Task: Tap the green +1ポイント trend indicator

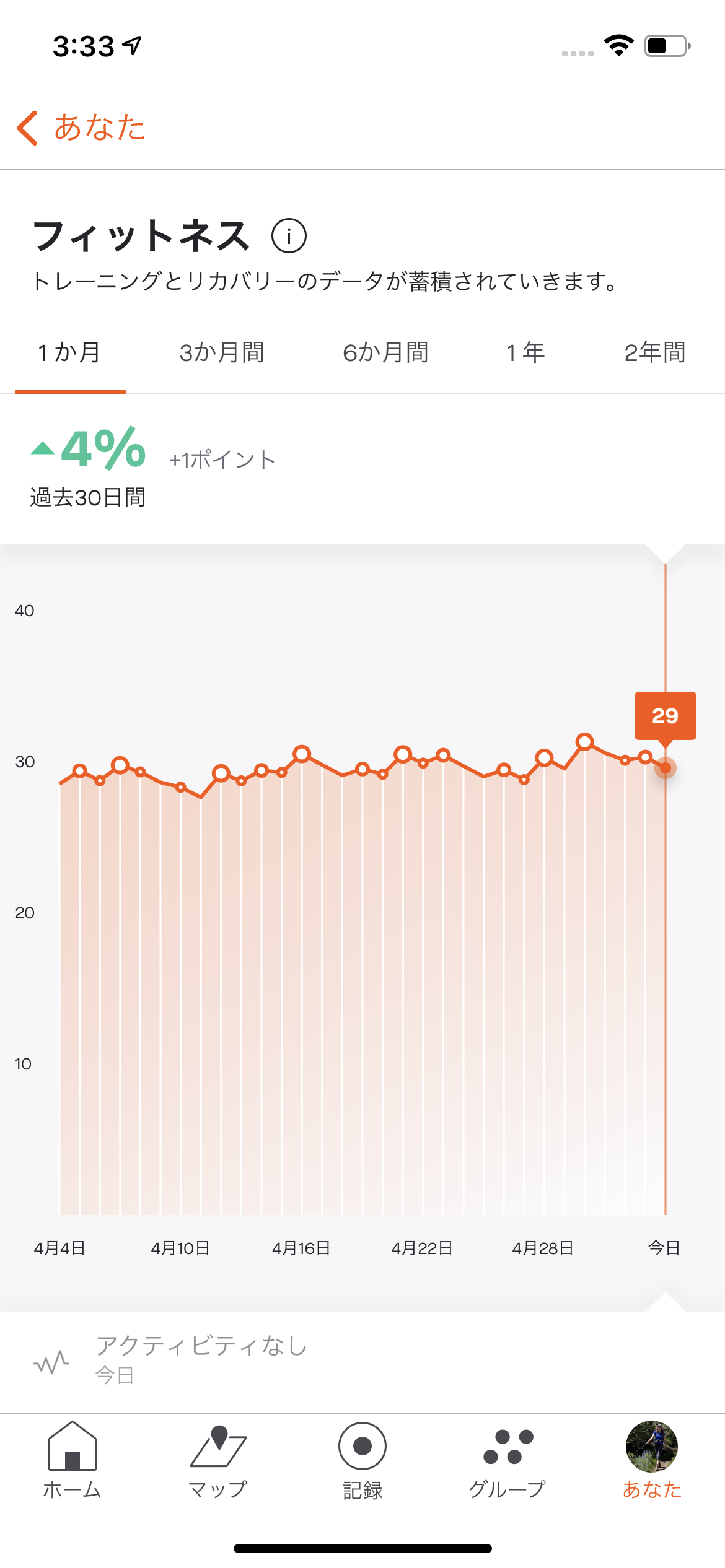Action: [x=222, y=460]
